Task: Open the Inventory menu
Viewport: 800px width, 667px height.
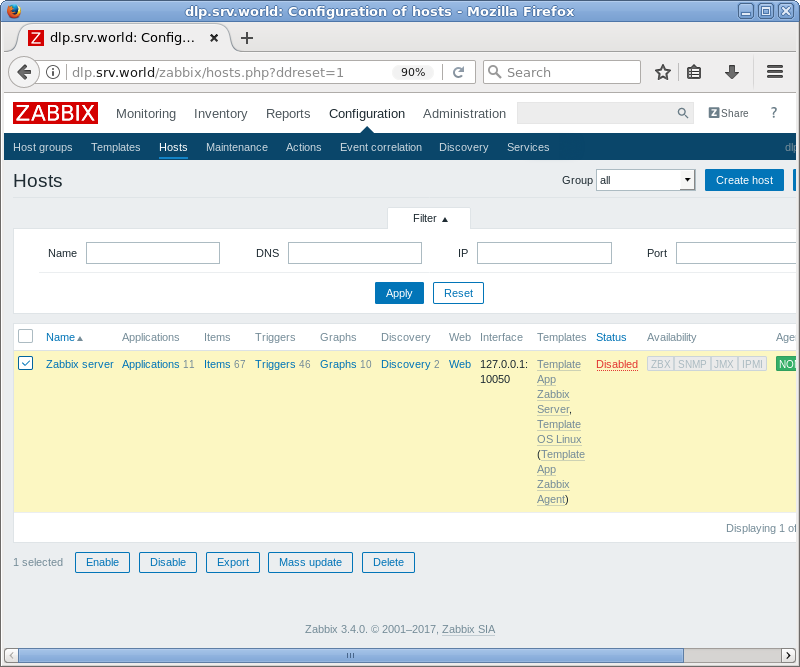Action: (x=220, y=114)
